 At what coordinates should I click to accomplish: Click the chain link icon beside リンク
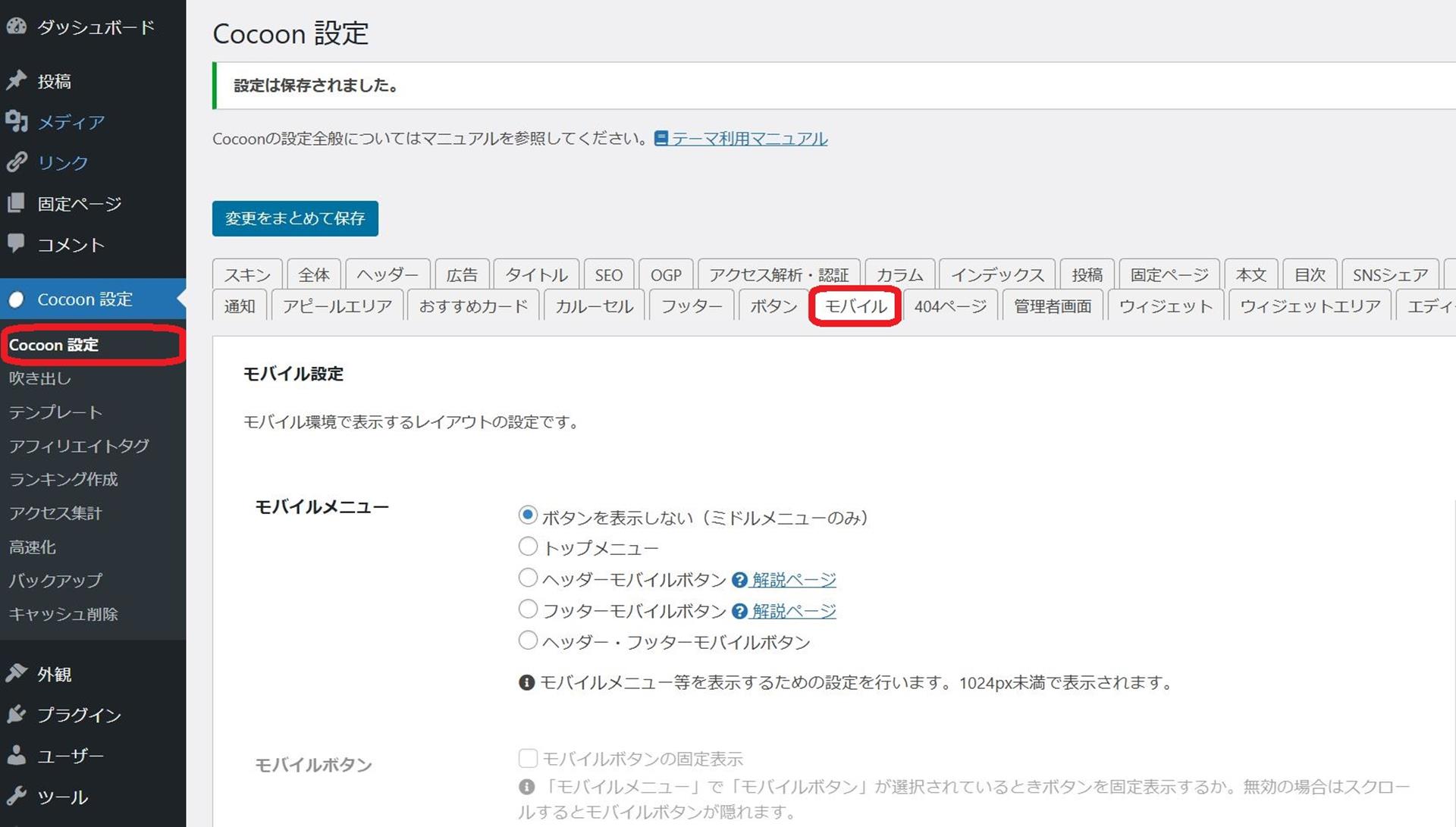(x=17, y=162)
